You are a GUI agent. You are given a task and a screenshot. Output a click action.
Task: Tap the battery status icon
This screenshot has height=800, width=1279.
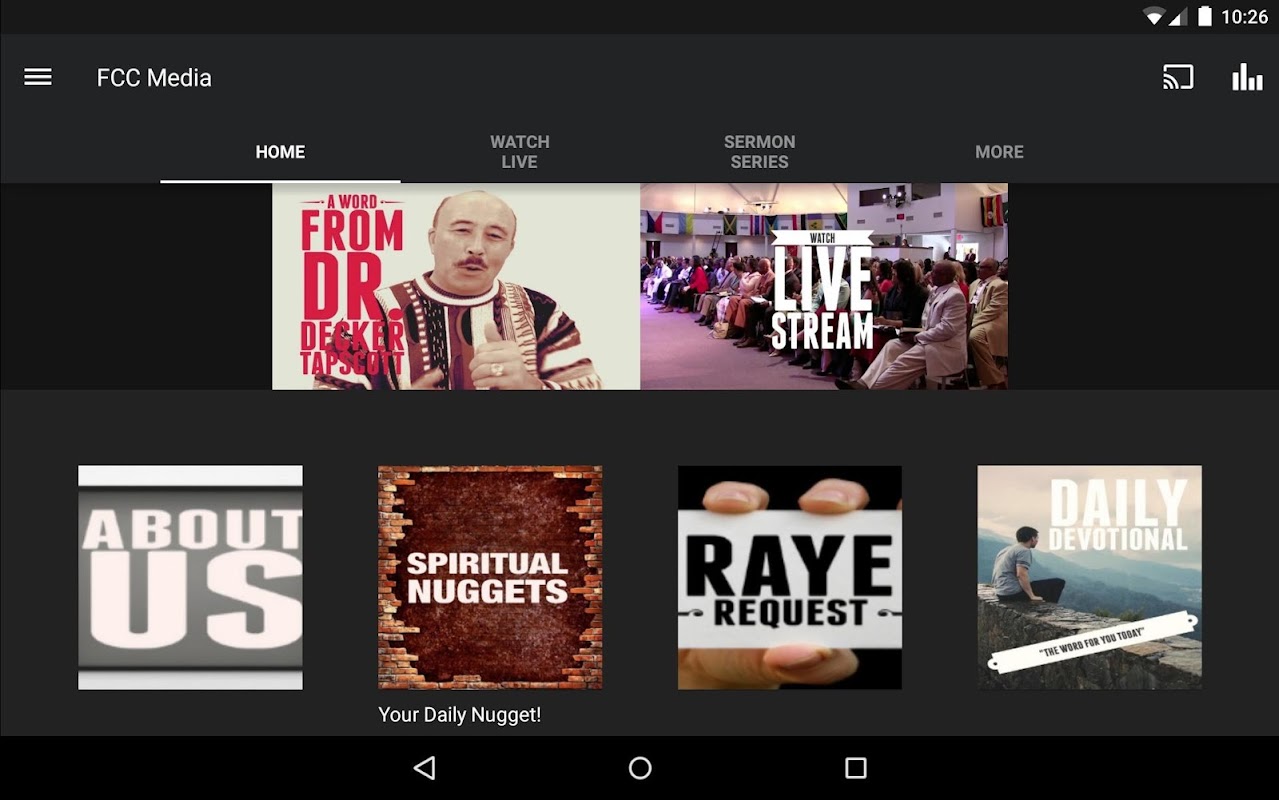click(x=1205, y=17)
